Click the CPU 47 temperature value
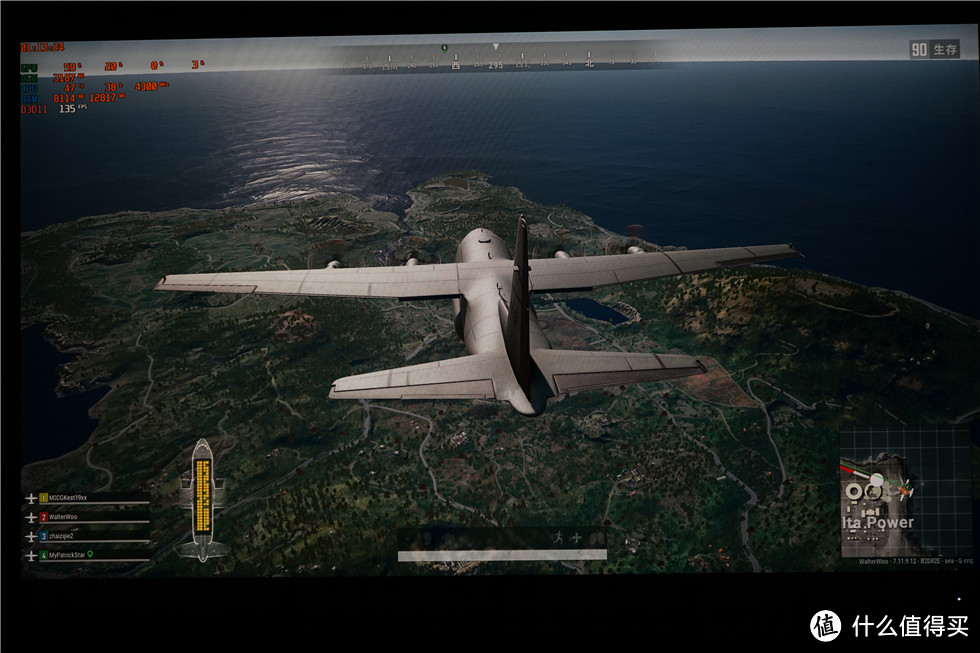 pos(72,88)
